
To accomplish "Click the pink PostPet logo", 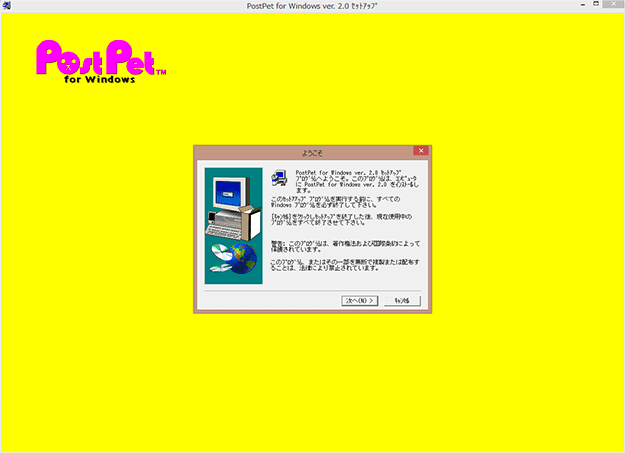I will 97,58.
